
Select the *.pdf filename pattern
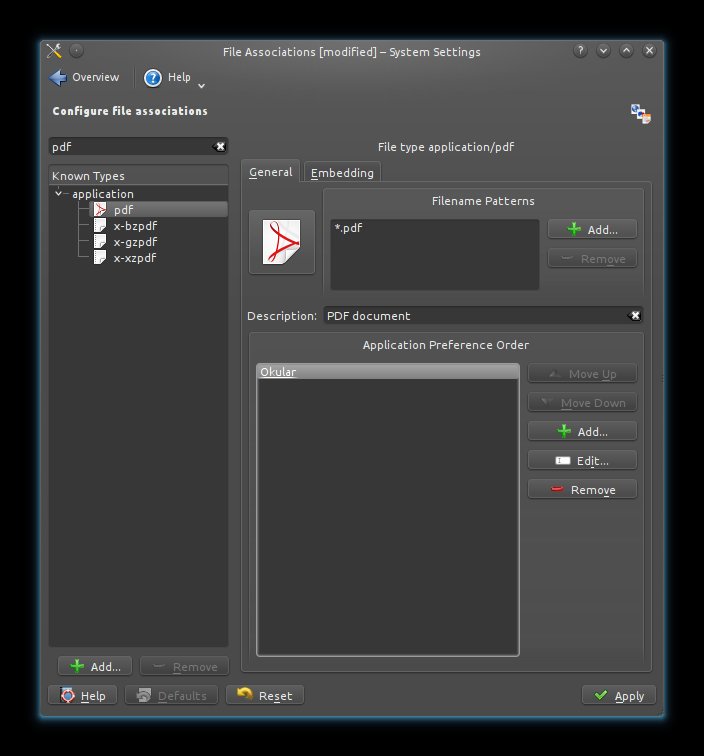tap(349, 228)
